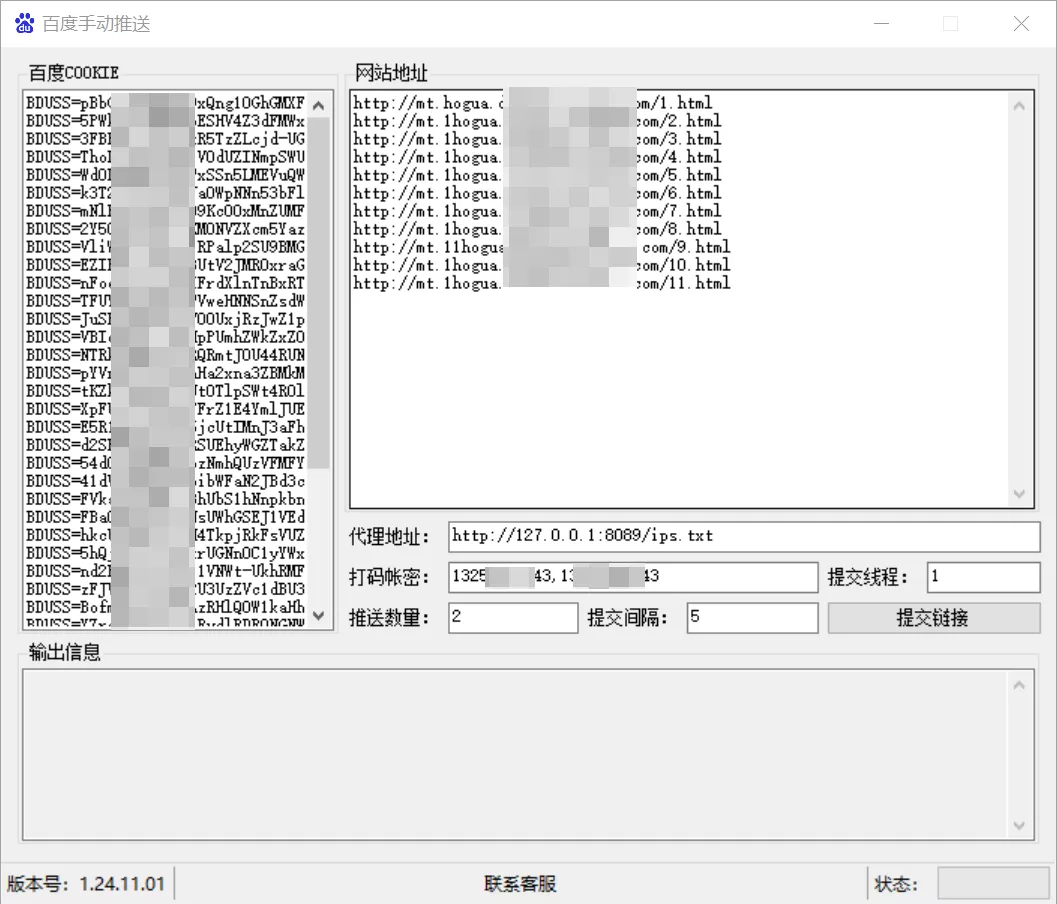This screenshot has height=904, width=1057.
Task: Click the cookie line starting BDUSS=XpF
Action: coord(166,409)
